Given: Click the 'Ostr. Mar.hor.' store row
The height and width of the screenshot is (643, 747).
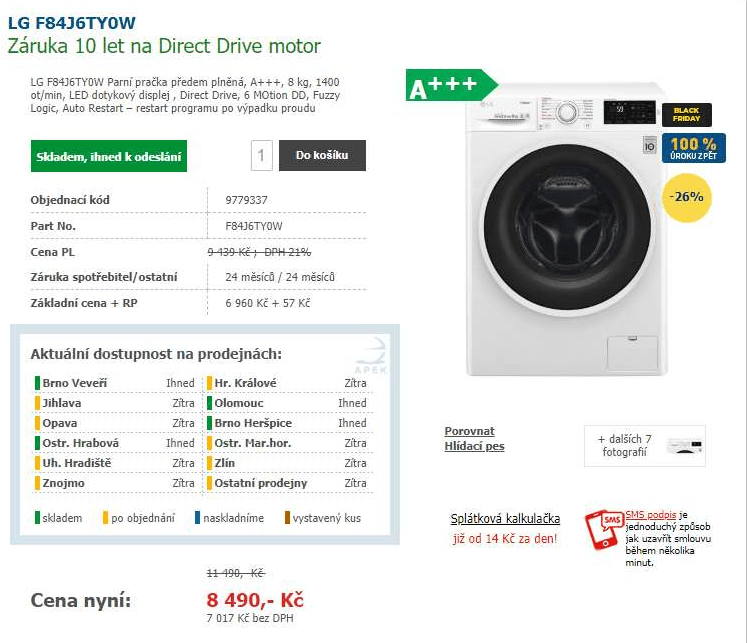Looking at the screenshot, I should [287, 443].
